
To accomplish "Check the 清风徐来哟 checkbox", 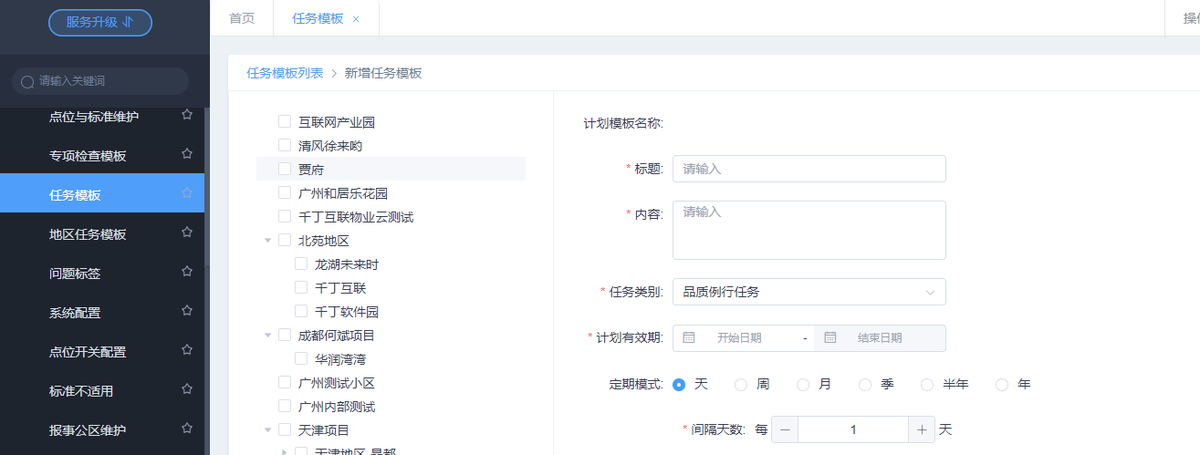I will click(284, 146).
